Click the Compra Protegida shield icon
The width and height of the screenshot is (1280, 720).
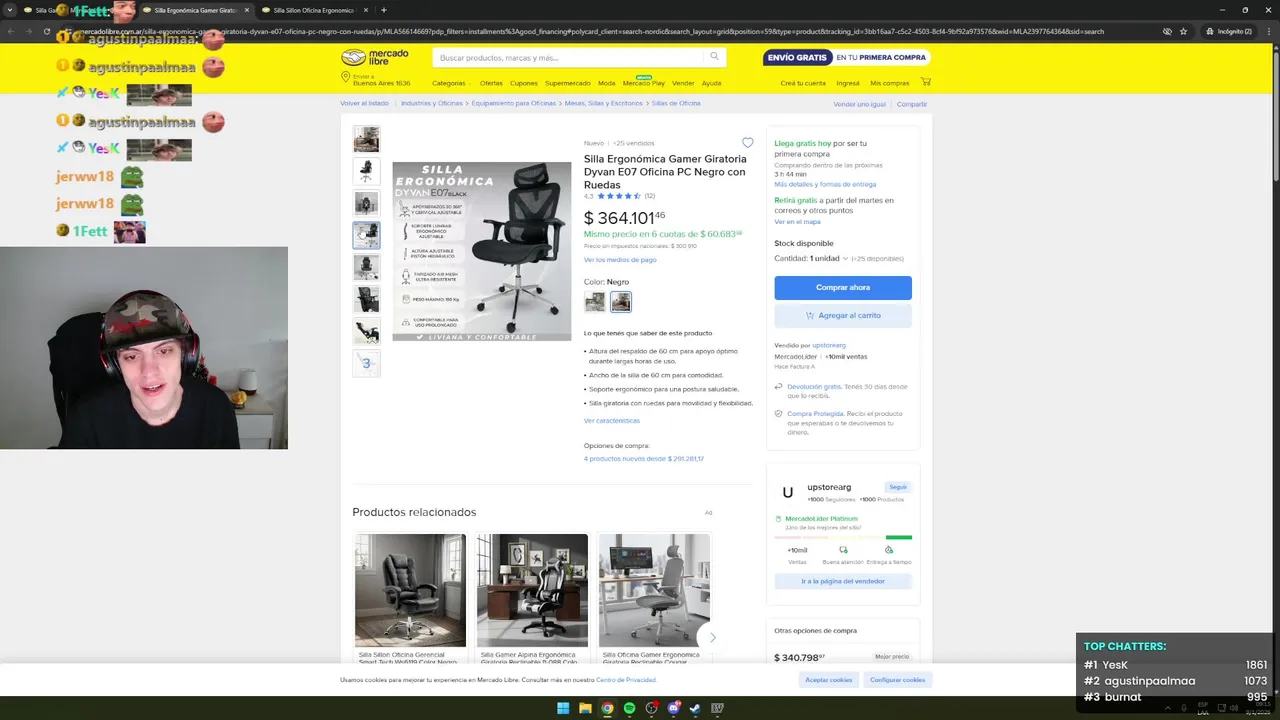(778, 413)
